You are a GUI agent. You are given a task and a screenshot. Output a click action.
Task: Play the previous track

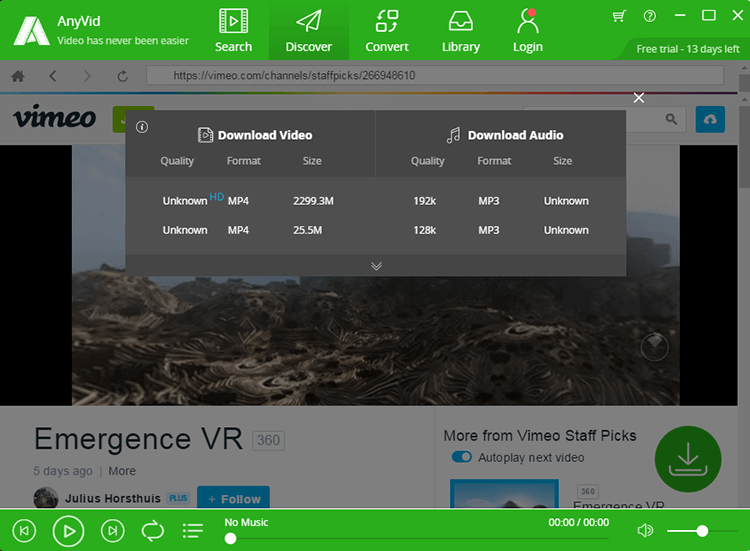[x=24, y=531]
